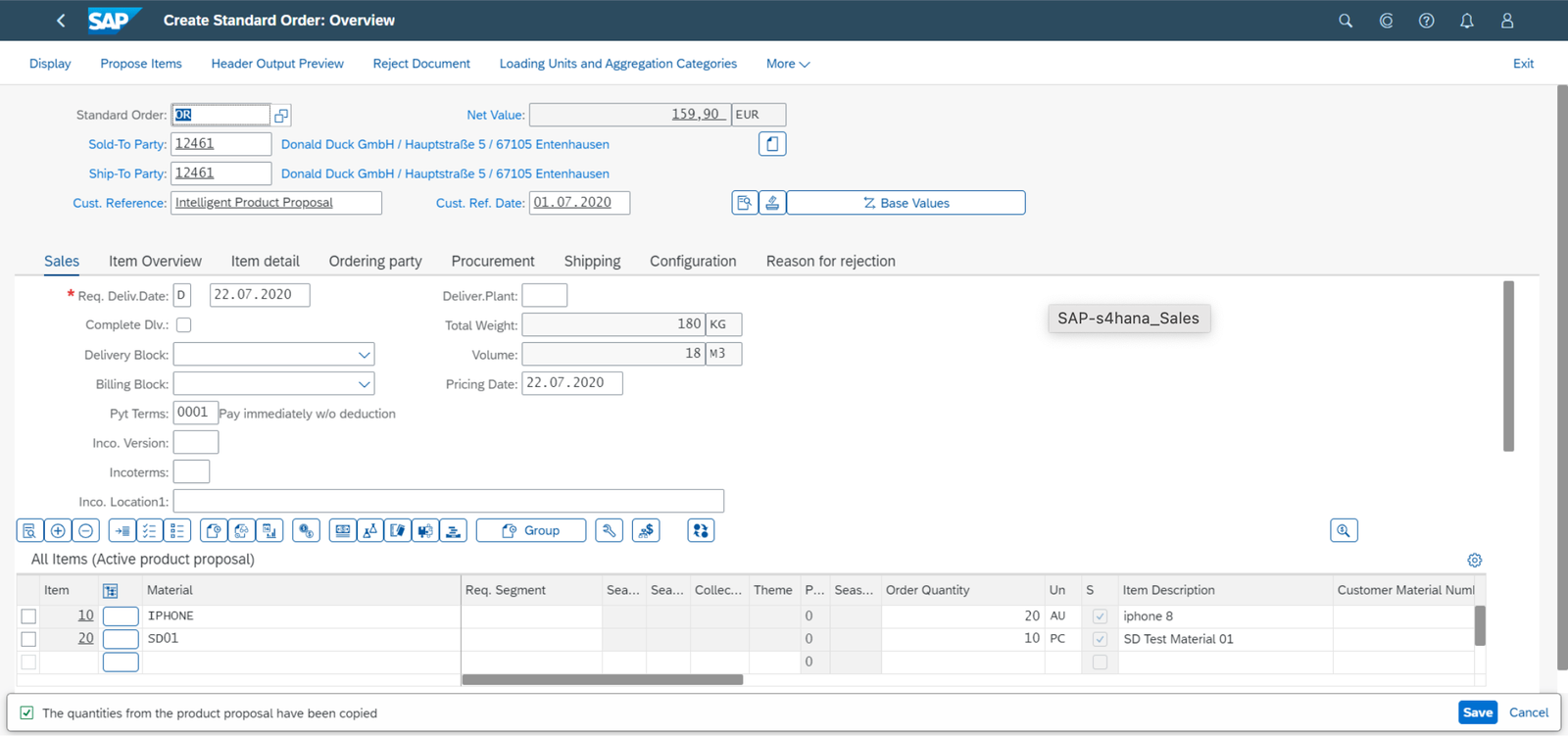Open table settings gear icon
The height and width of the screenshot is (737, 1568).
tap(1475, 561)
